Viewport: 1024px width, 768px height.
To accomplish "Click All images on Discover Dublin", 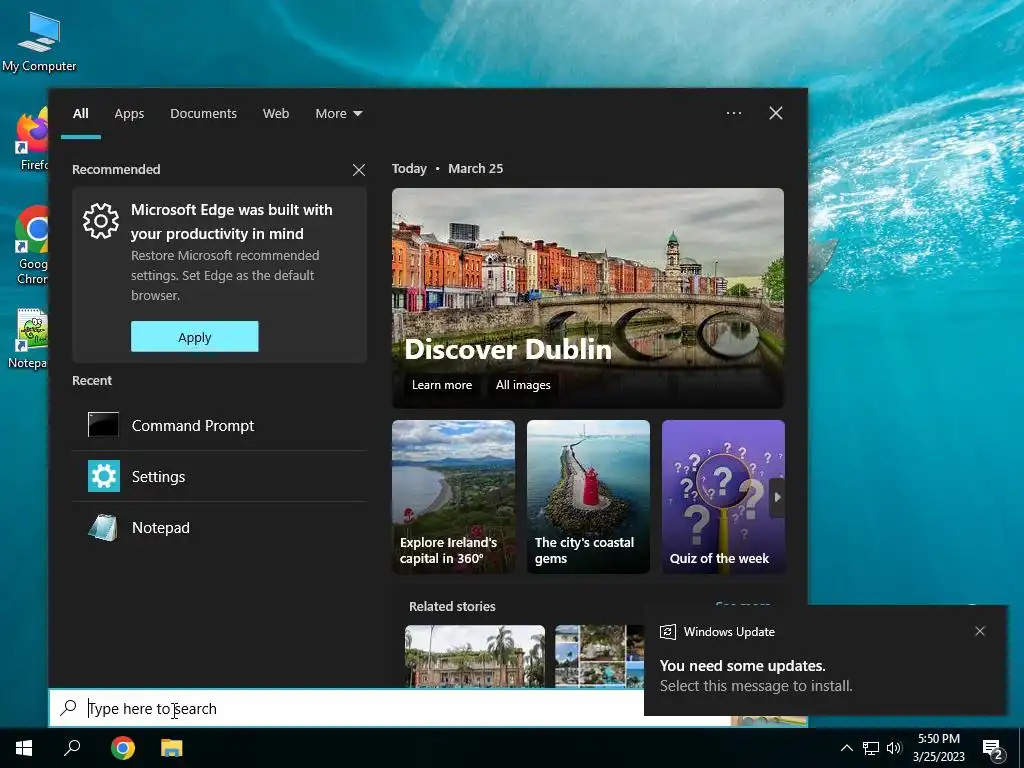I will (523, 385).
